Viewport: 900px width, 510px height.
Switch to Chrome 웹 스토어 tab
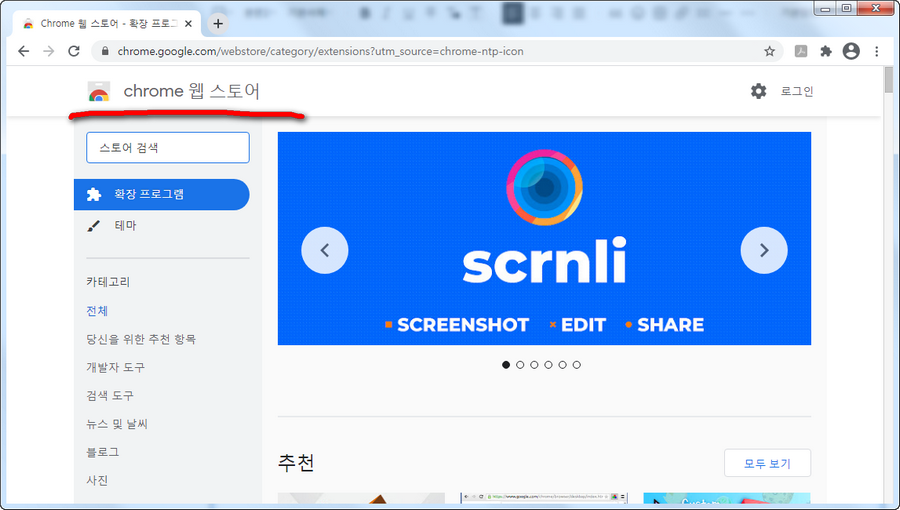[107, 24]
